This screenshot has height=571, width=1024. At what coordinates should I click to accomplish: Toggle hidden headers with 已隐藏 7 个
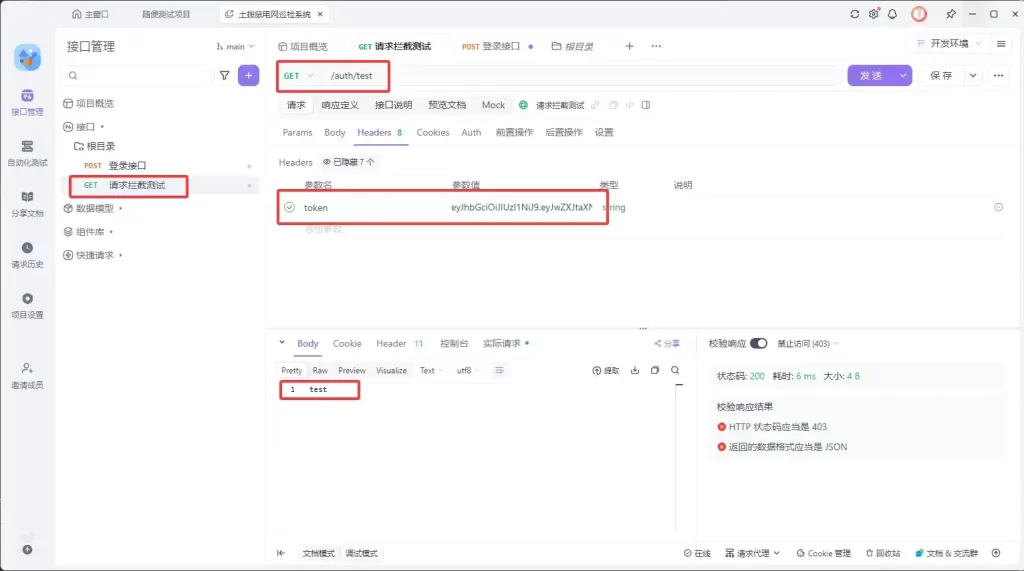point(349,162)
